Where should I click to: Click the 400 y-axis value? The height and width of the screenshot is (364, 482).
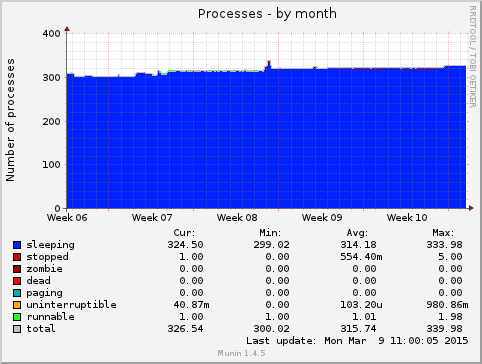point(51,34)
